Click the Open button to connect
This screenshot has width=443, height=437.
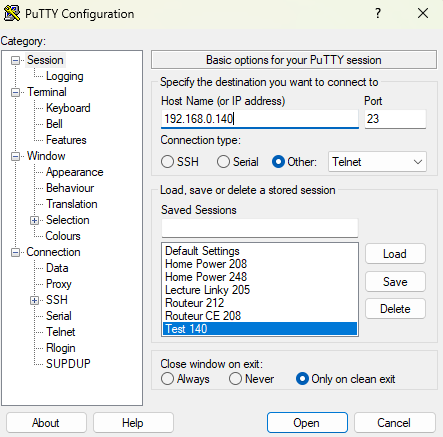click(307, 423)
